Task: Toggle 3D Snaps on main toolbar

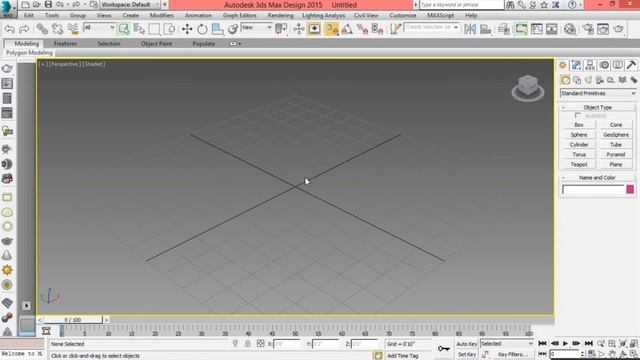Action: (x=332, y=29)
